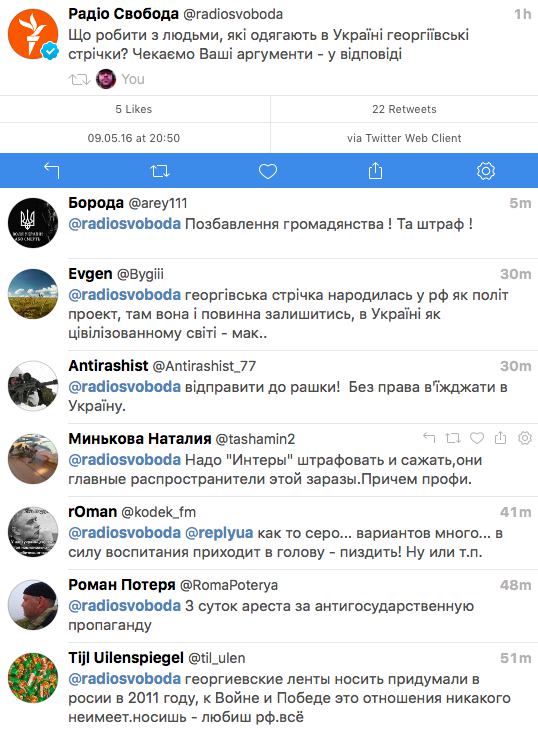538x732 pixels.
Task: Click the reply arrow in blue toolbar
Action: click(52, 171)
